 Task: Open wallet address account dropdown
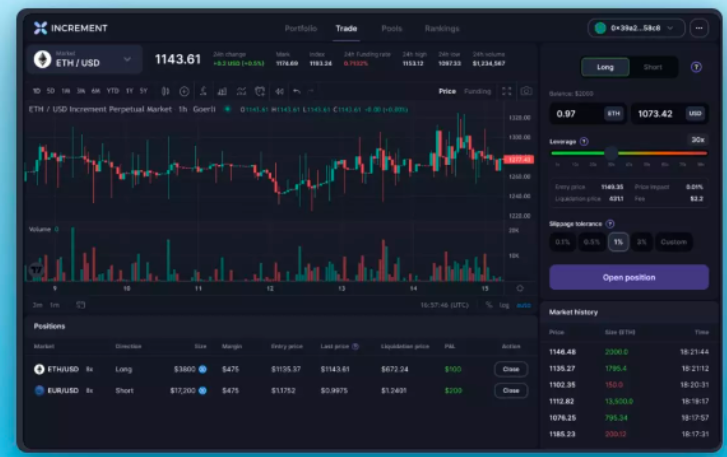pos(637,28)
